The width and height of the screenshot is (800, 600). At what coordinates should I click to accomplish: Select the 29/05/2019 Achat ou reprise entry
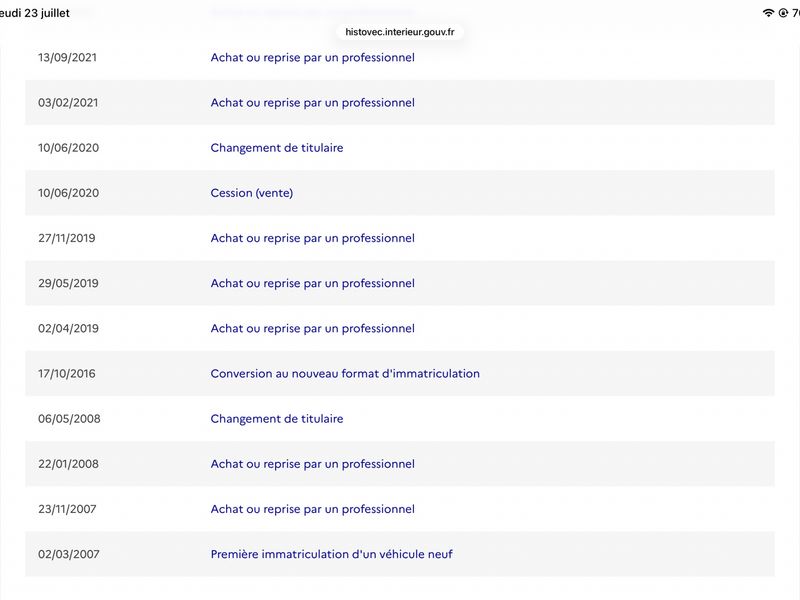tap(312, 283)
